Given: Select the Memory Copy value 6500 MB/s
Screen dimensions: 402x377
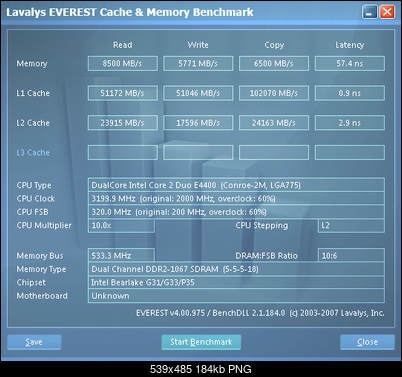Looking at the screenshot, I should 274,63.
